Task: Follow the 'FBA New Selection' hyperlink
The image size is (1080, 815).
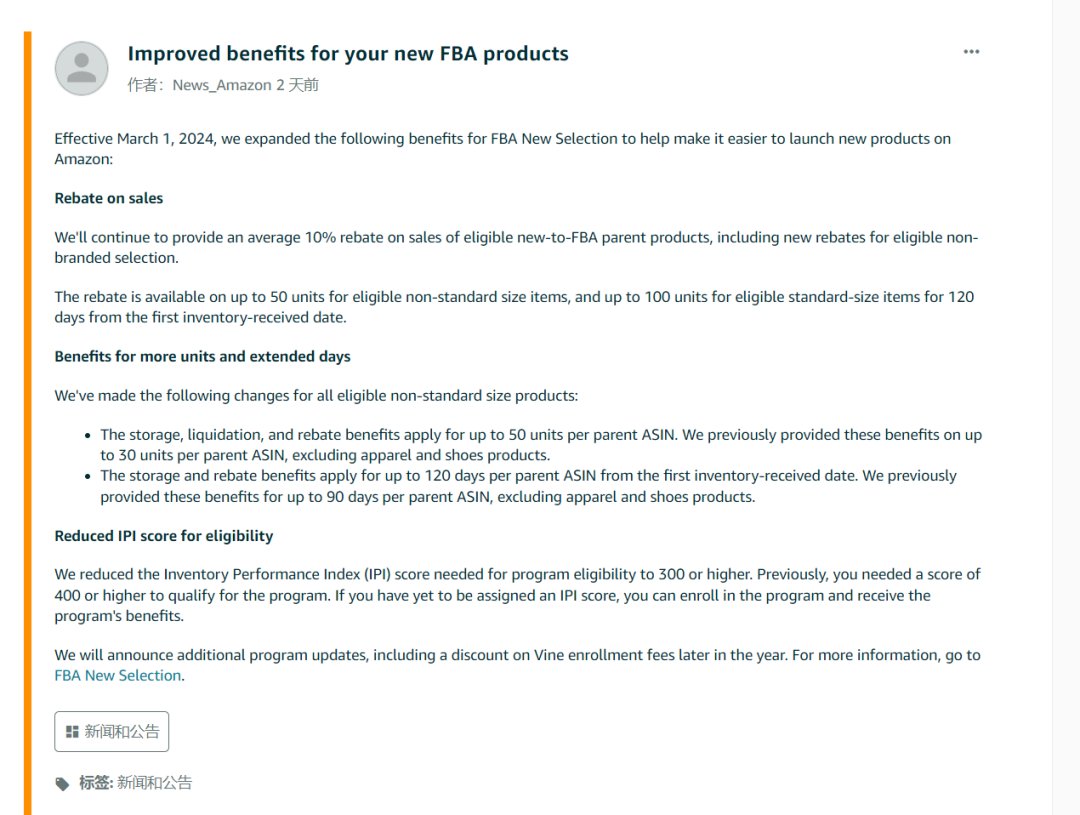Action: (118, 675)
